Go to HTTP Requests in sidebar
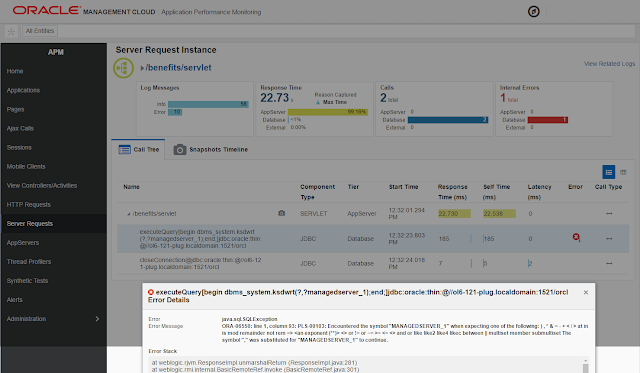The width and height of the screenshot is (640, 373). click(x=29, y=204)
